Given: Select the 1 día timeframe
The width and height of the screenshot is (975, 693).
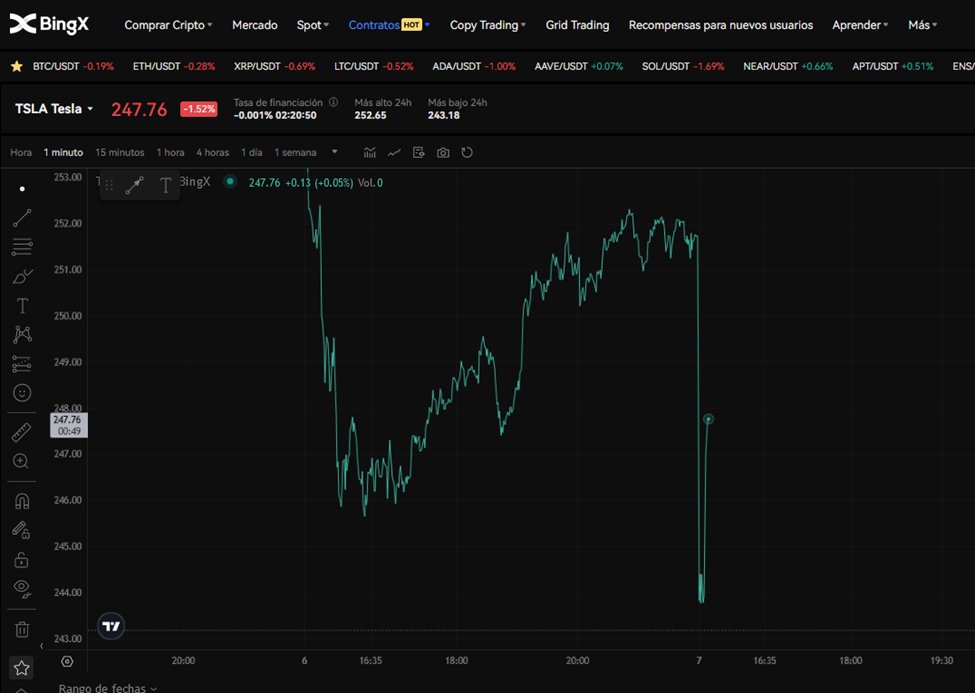Looking at the screenshot, I should point(252,152).
